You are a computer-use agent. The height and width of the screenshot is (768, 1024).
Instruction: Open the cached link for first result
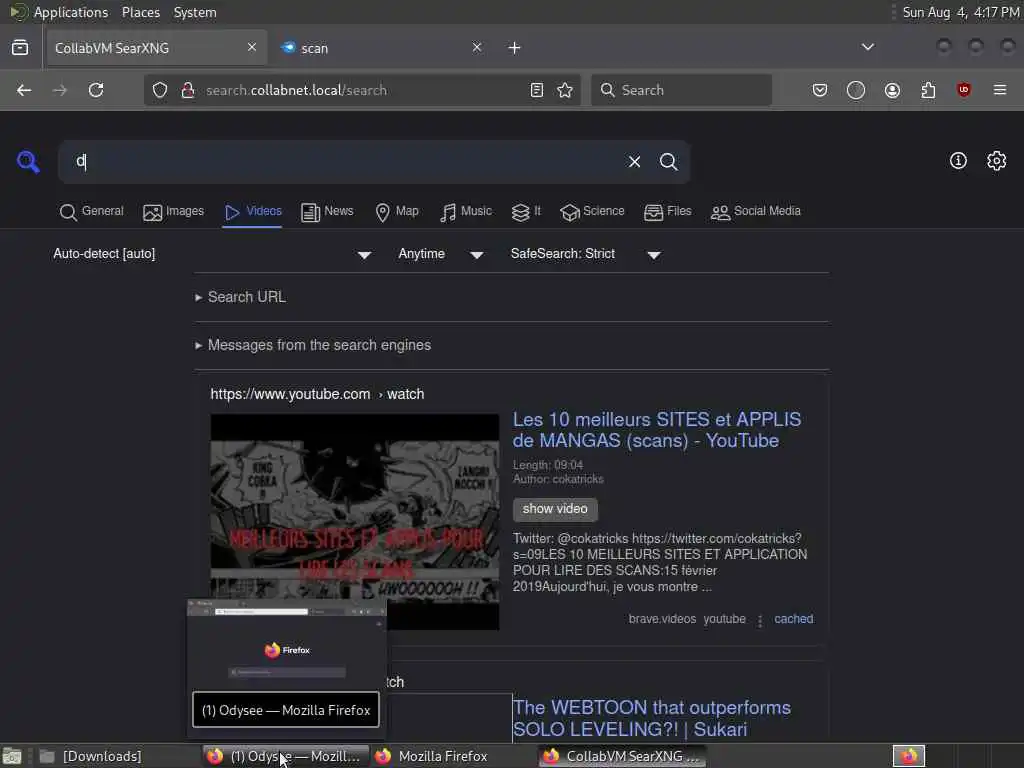793,619
